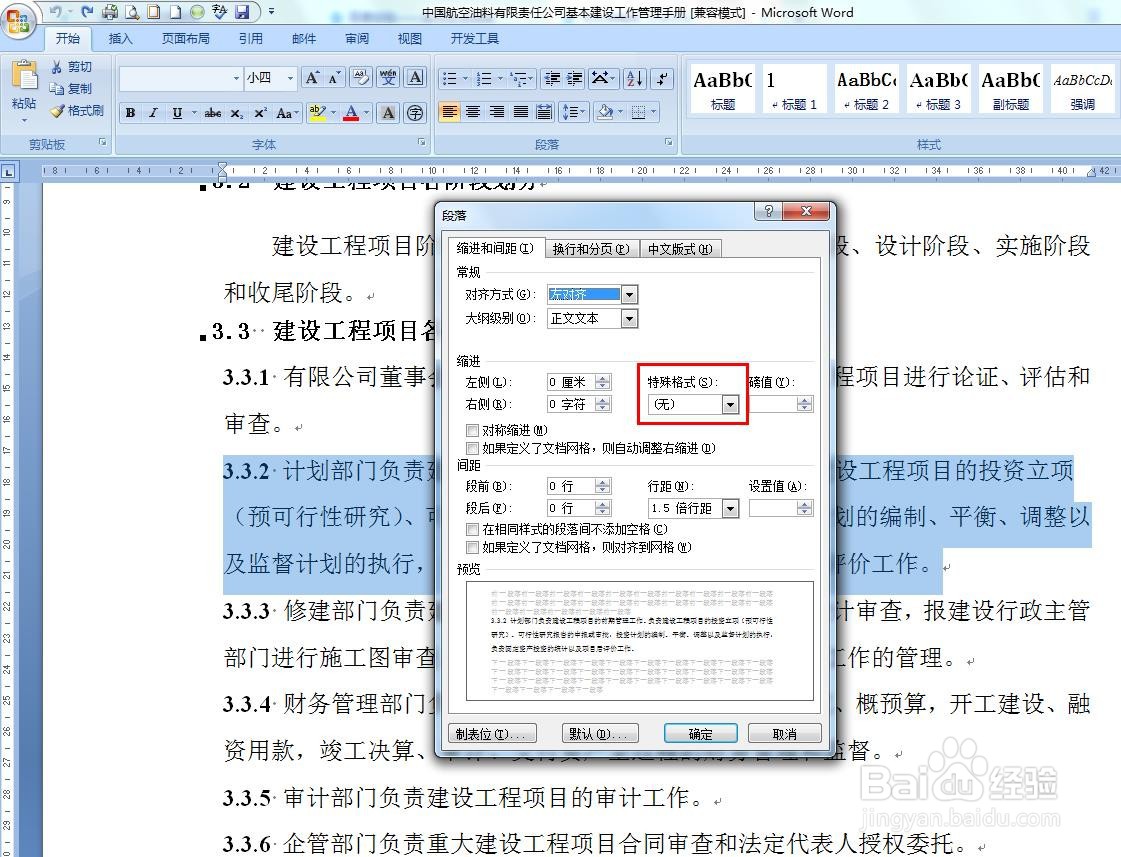
Task: Open the 开发工具 ribbon tab
Action: pyautogui.click(x=474, y=39)
